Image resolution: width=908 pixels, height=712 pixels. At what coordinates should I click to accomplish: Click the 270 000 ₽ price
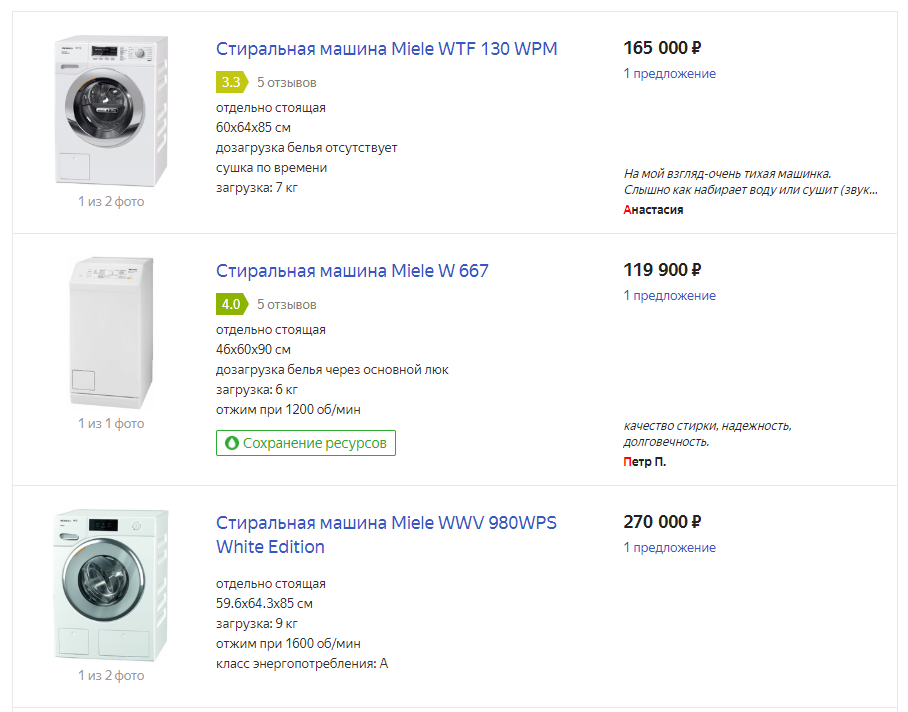(662, 522)
